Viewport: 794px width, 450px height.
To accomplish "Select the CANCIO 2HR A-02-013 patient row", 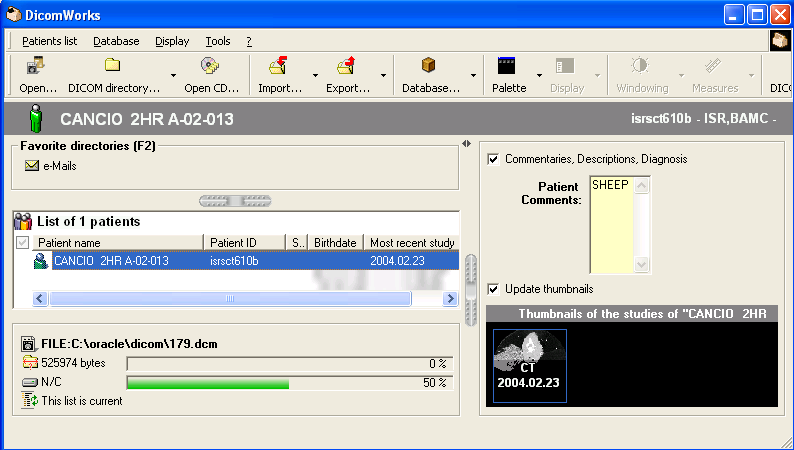I will pos(256,261).
